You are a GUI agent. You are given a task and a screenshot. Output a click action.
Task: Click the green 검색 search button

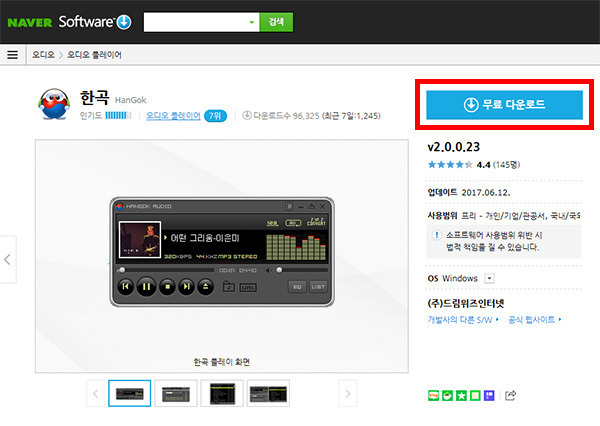276,22
